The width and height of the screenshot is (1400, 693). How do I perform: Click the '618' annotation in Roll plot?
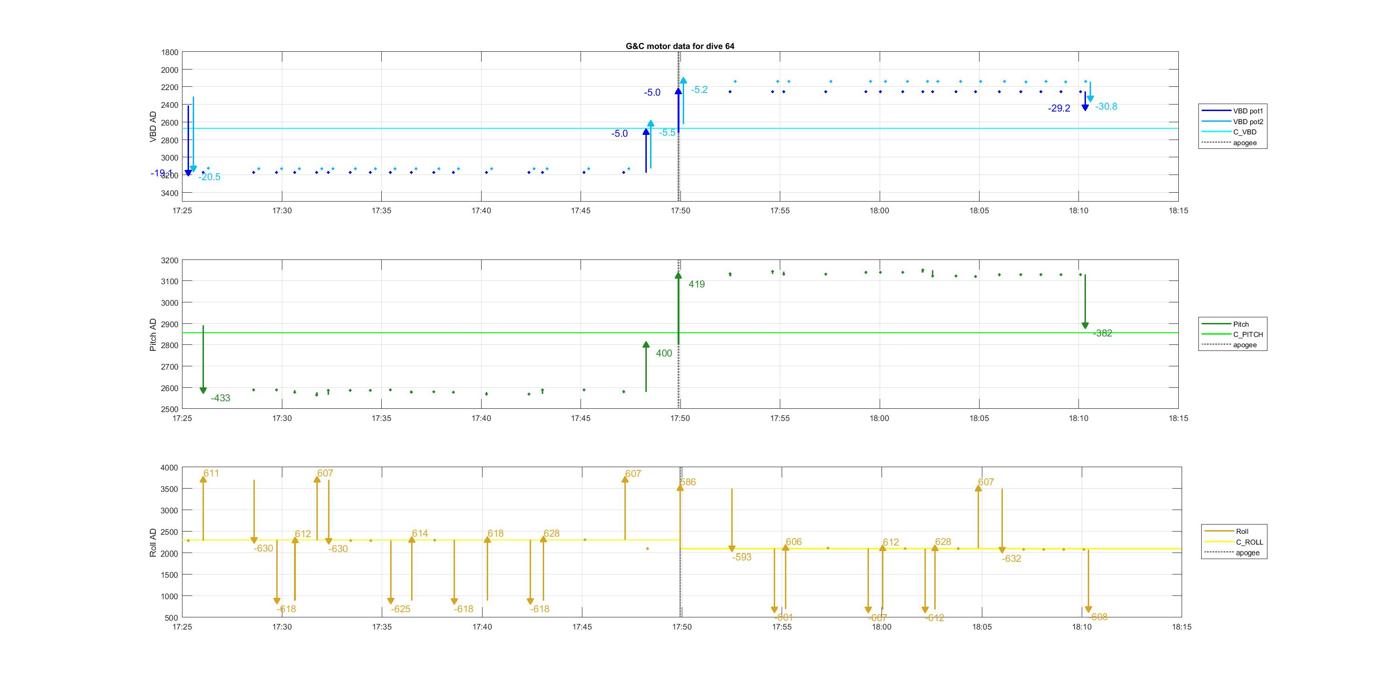[495, 534]
